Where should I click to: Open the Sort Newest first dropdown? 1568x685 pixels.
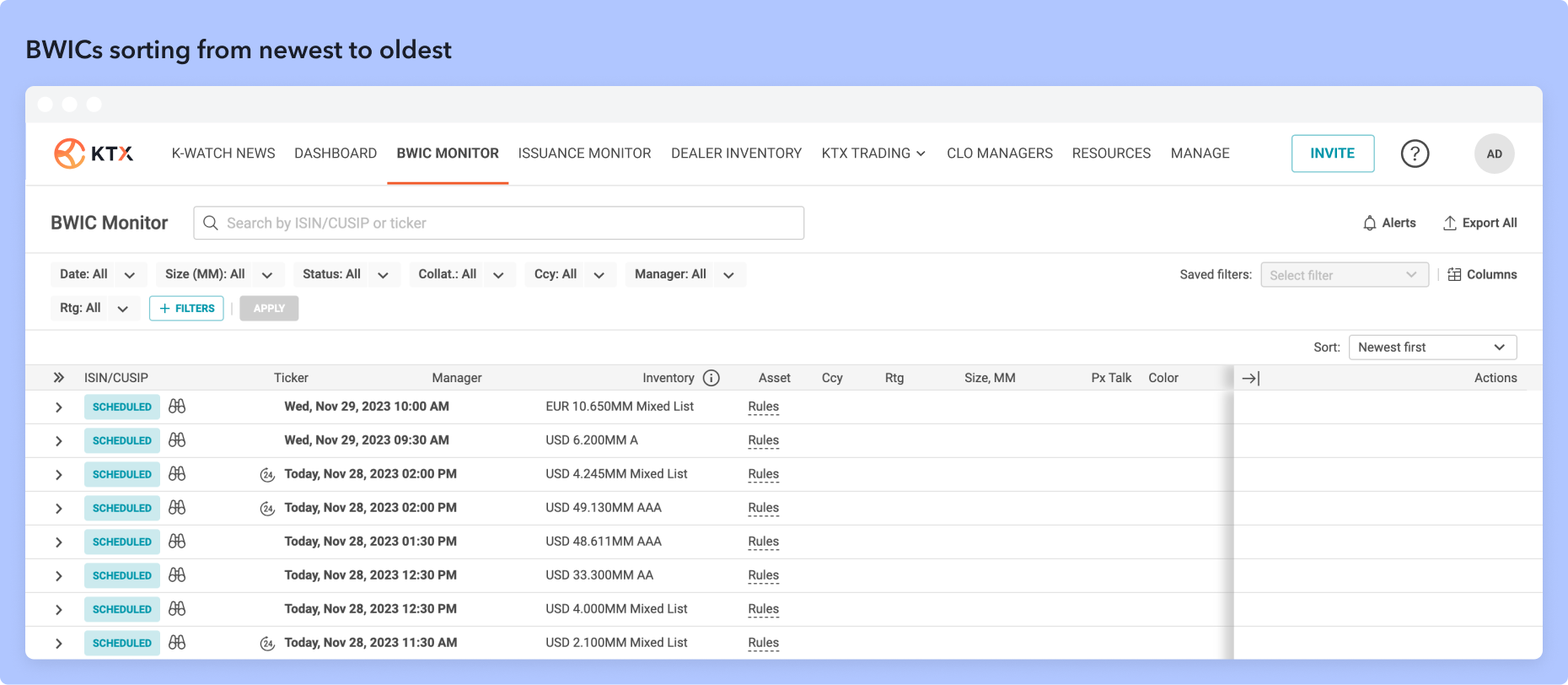click(1432, 348)
